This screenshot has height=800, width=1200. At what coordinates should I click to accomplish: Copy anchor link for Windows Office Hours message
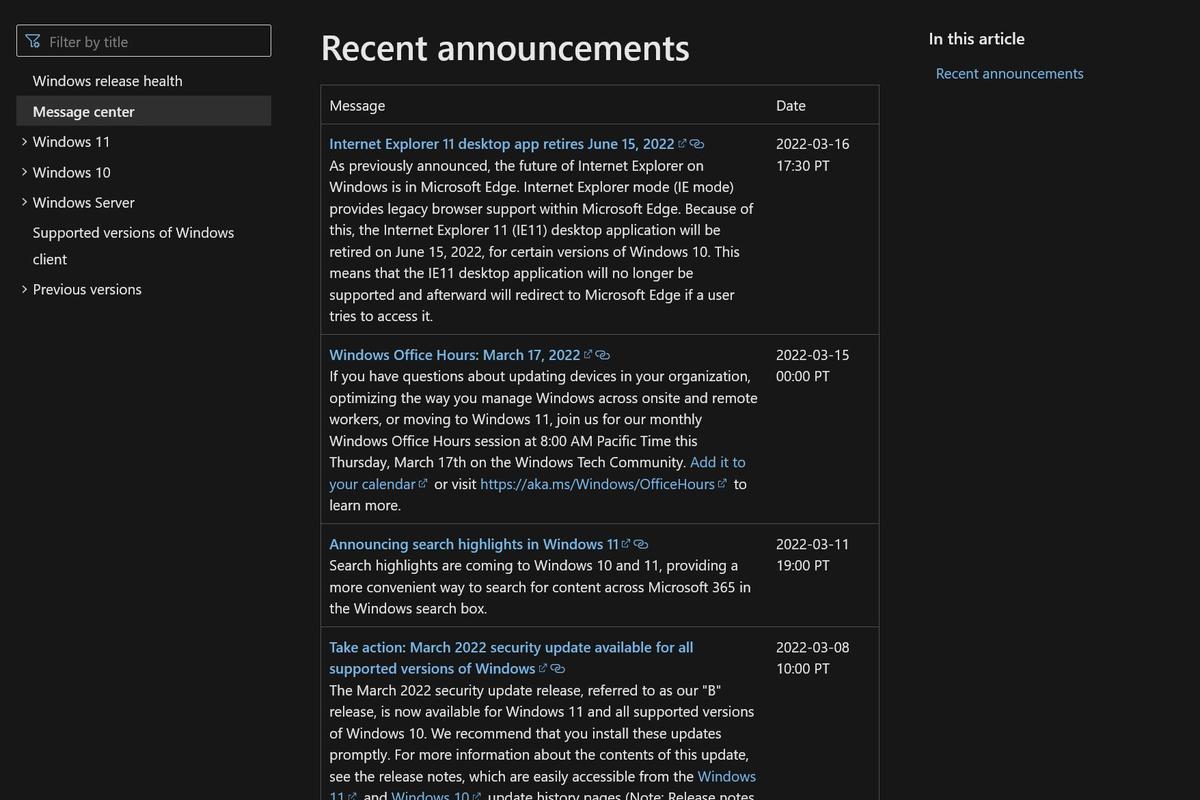tap(603, 355)
